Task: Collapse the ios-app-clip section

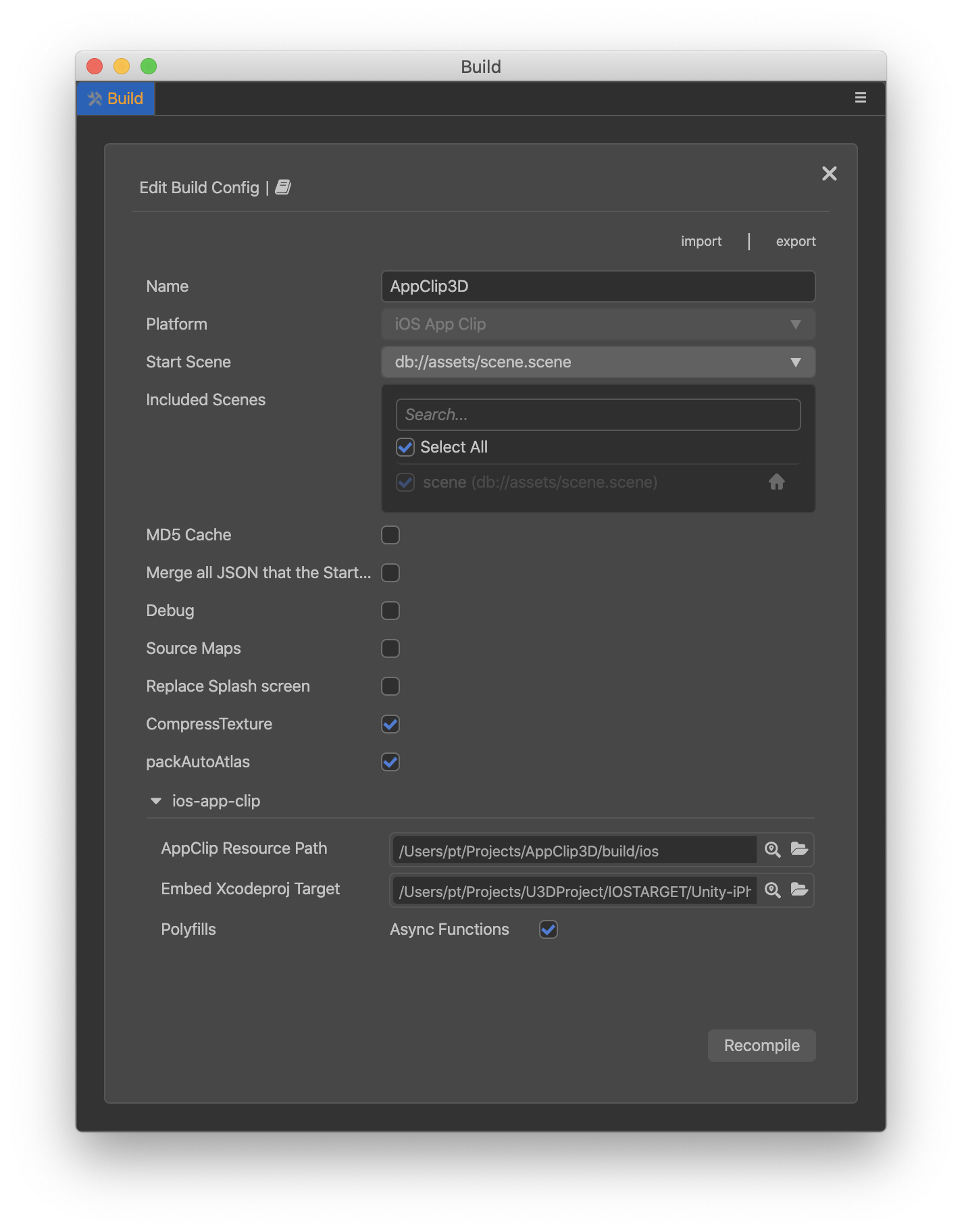Action: tap(156, 801)
